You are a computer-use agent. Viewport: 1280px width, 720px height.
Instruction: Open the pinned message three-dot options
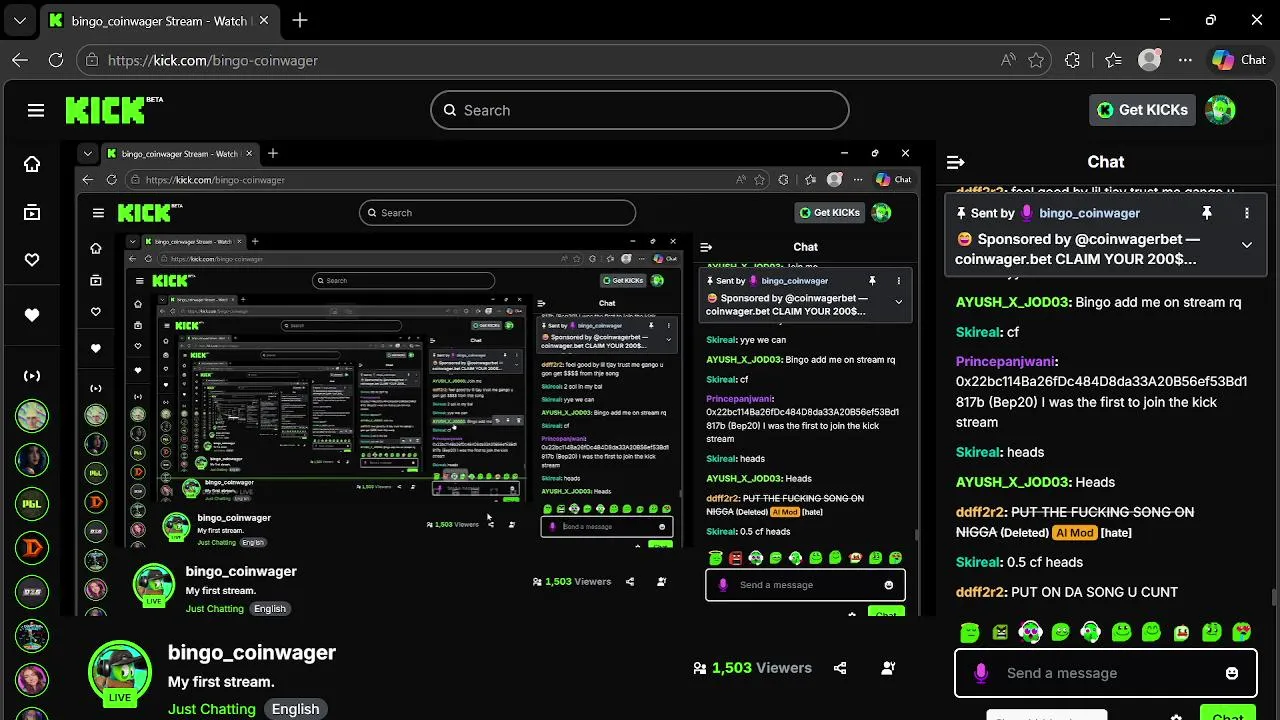pos(1247,213)
